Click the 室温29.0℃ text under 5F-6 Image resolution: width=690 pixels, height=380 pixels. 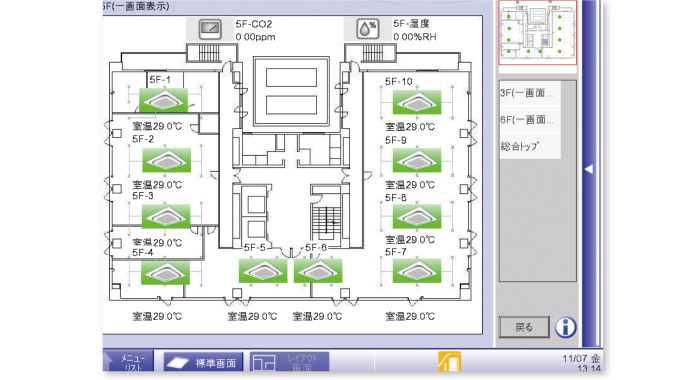[317, 316]
